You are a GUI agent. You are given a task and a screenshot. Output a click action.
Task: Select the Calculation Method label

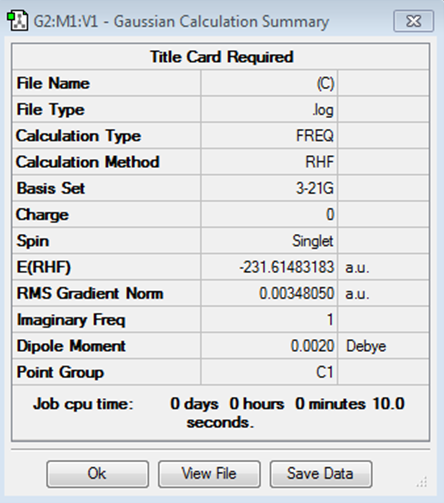pos(88,162)
